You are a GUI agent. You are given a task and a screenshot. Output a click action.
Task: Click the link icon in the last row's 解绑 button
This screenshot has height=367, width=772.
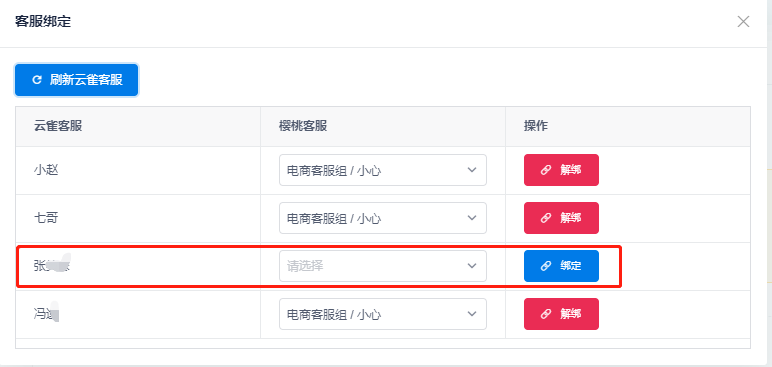(546, 314)
